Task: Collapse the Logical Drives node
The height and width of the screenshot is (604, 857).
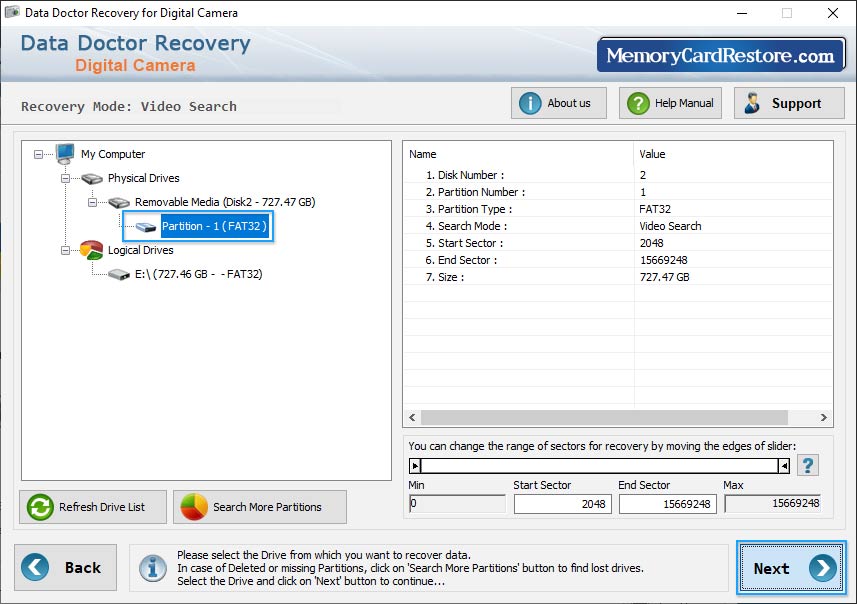Action: pyautogui.click(x=65, y=251)
